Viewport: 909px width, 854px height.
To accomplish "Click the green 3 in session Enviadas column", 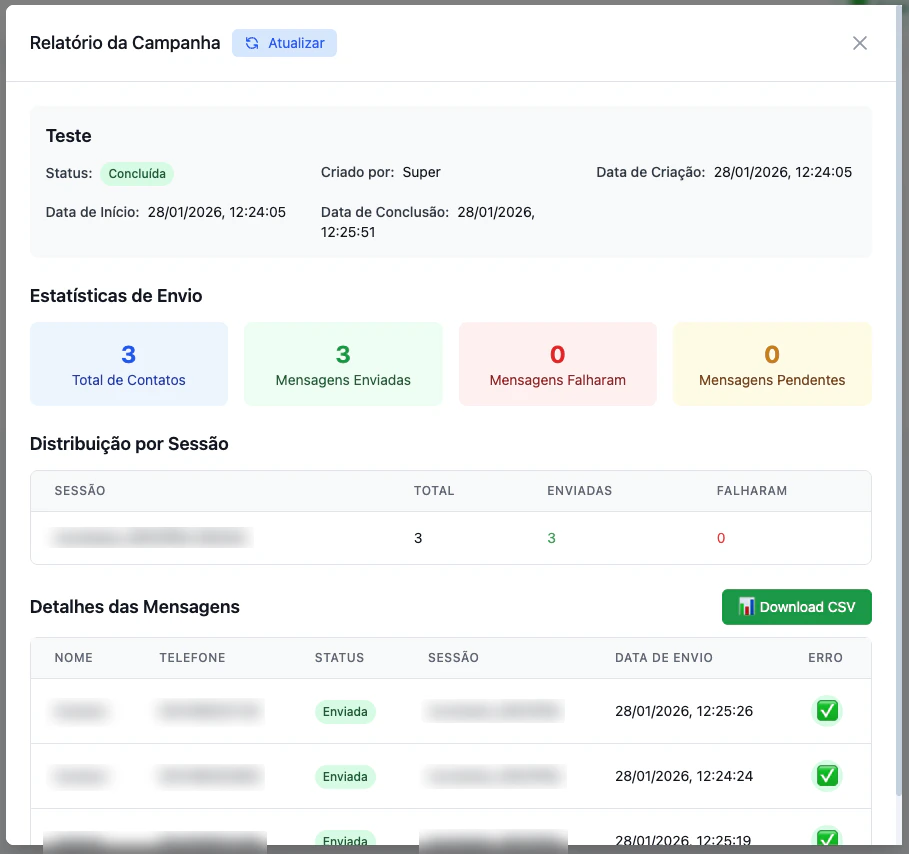I will pyautogui.click(x=551, y=538).
